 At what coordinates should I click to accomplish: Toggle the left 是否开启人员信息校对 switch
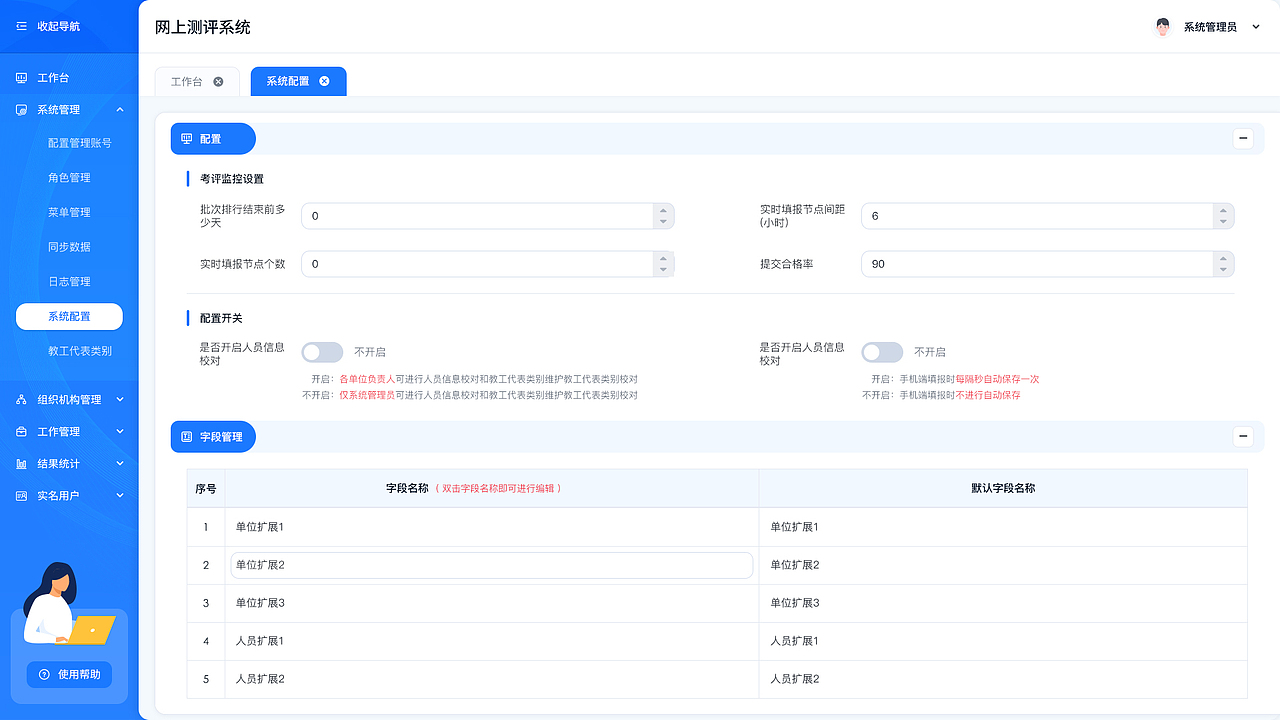click(x=322, y=352)
